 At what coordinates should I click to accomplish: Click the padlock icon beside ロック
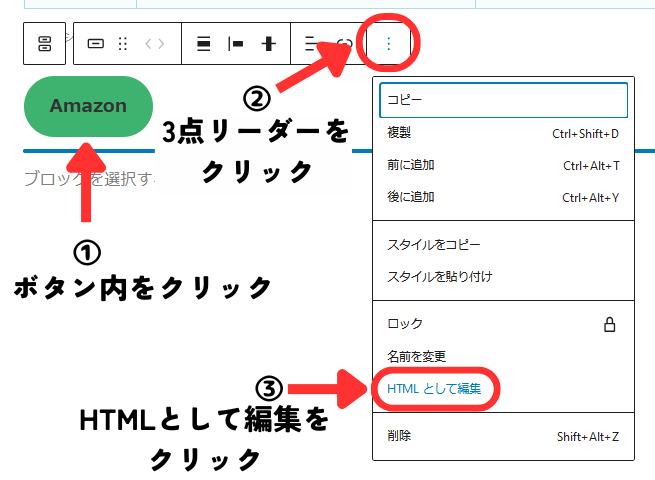coord(609,325)
